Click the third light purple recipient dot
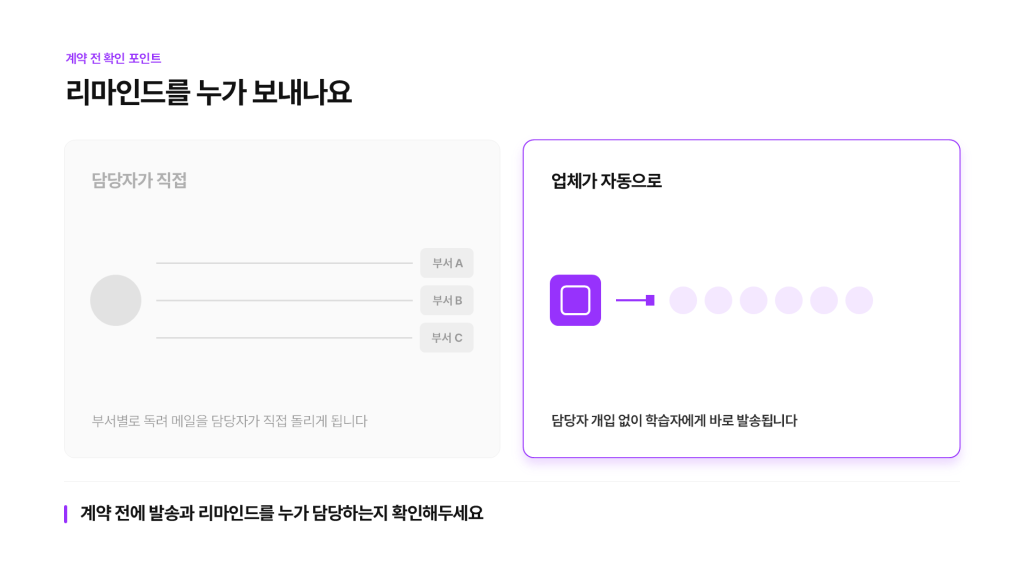Viewport: 1024px width, 576px height. [754, 300]
